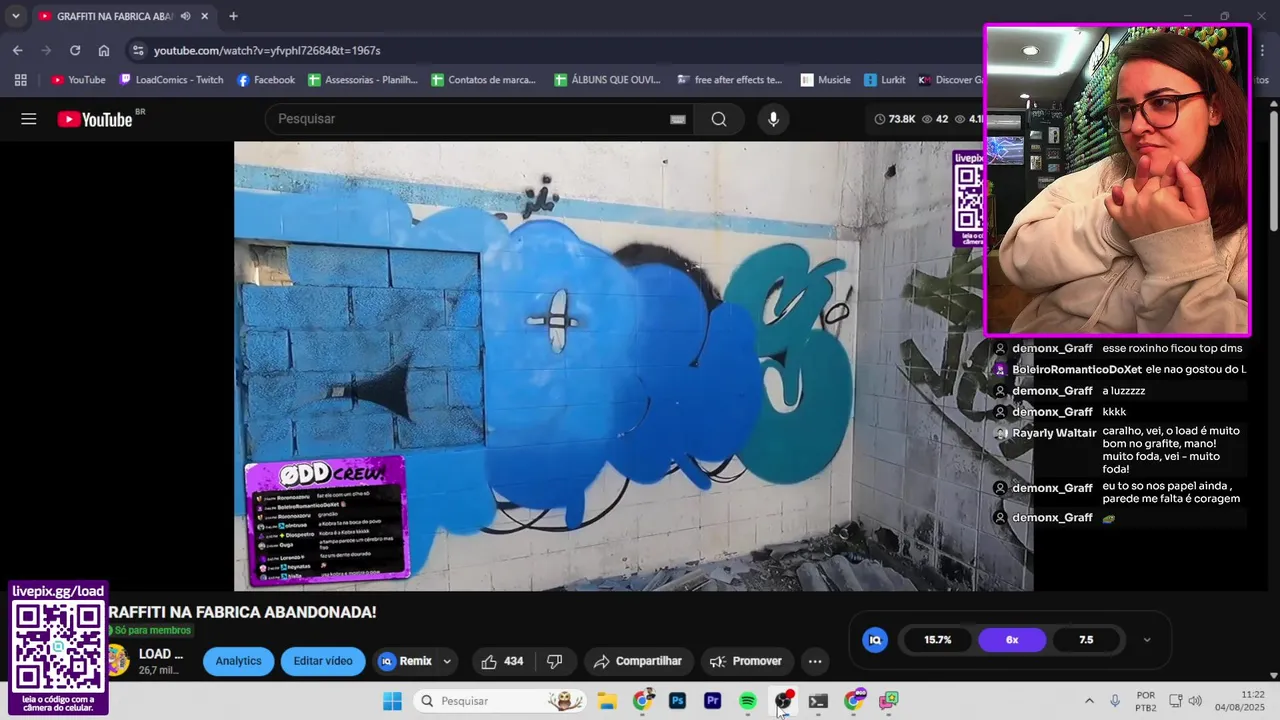Start voice search with the microphone icon
1280x720 pixels.
pyautogui.click(x=773, y=119)
